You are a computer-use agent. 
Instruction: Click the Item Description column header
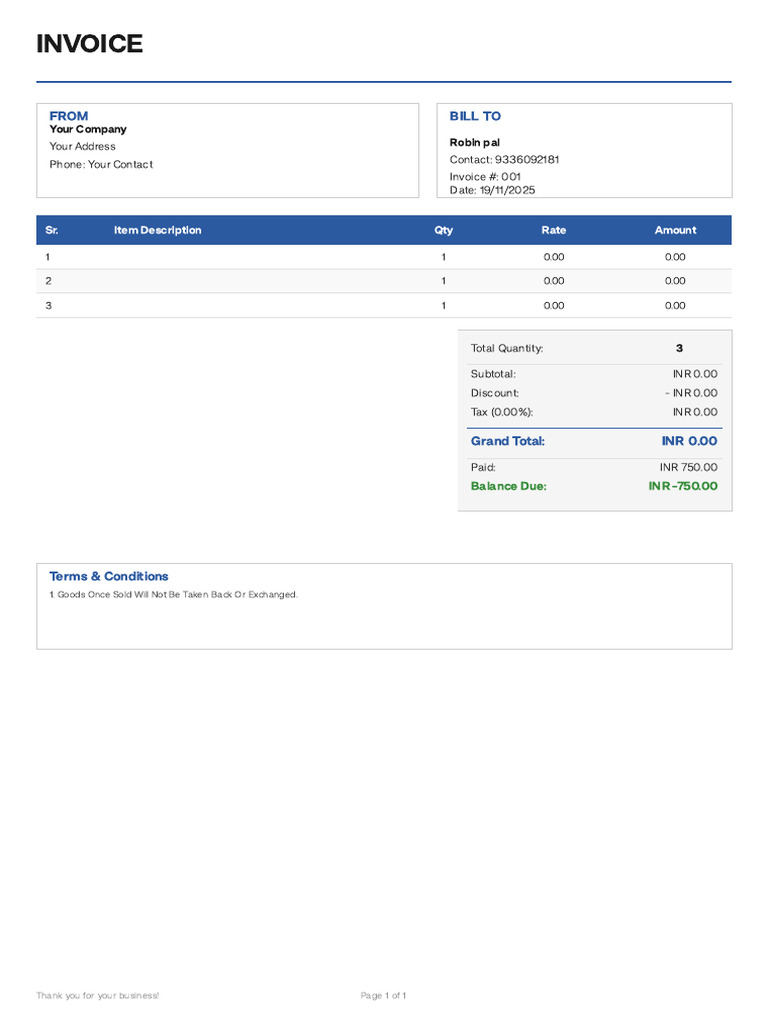[x=157, y=230]
